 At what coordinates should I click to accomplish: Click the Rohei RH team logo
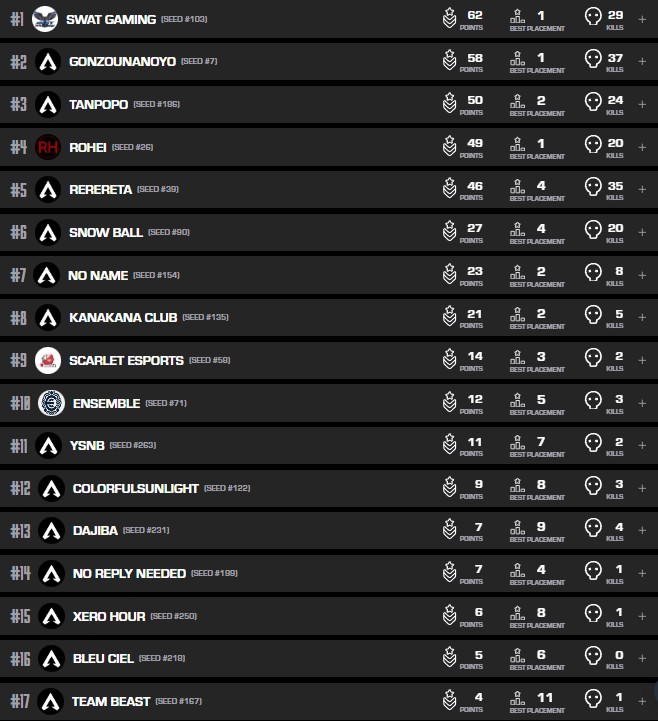pyautogui.click(x=48, y=147)
